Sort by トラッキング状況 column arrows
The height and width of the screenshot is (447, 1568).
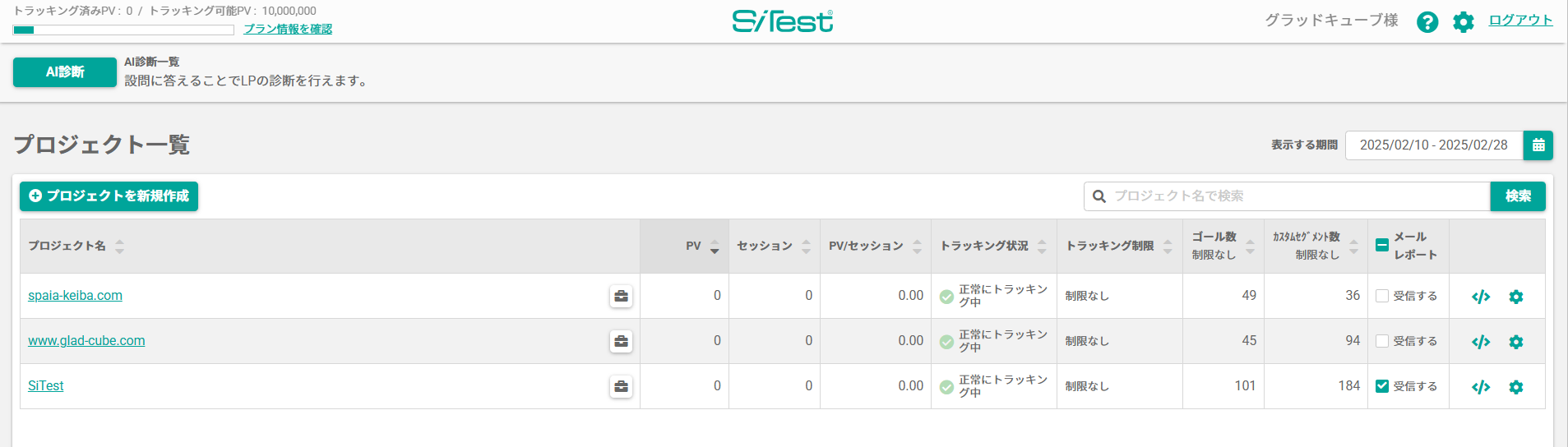pyautogui.click(x=1042, y=247)
